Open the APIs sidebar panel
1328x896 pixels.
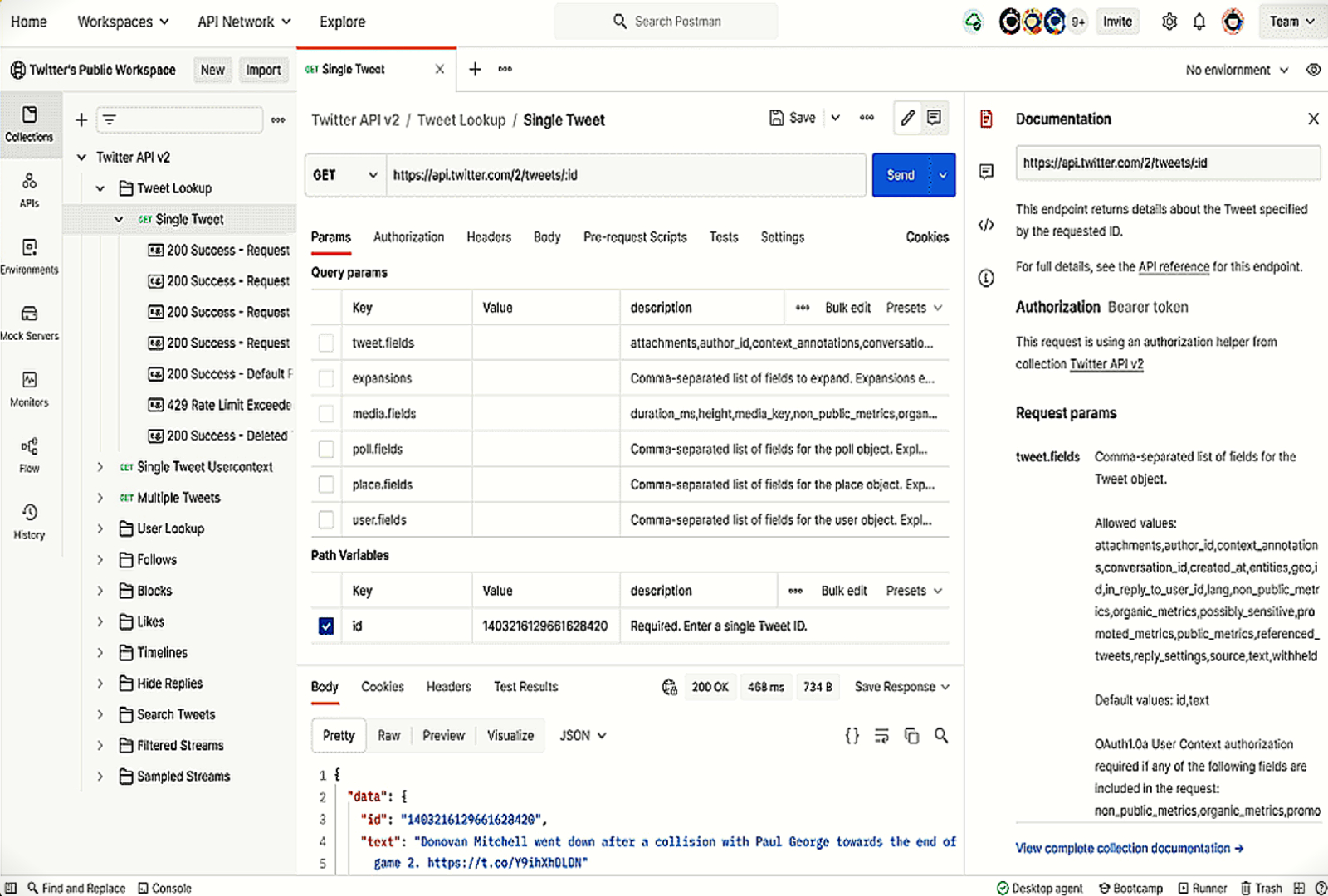(x=30, y=191)
